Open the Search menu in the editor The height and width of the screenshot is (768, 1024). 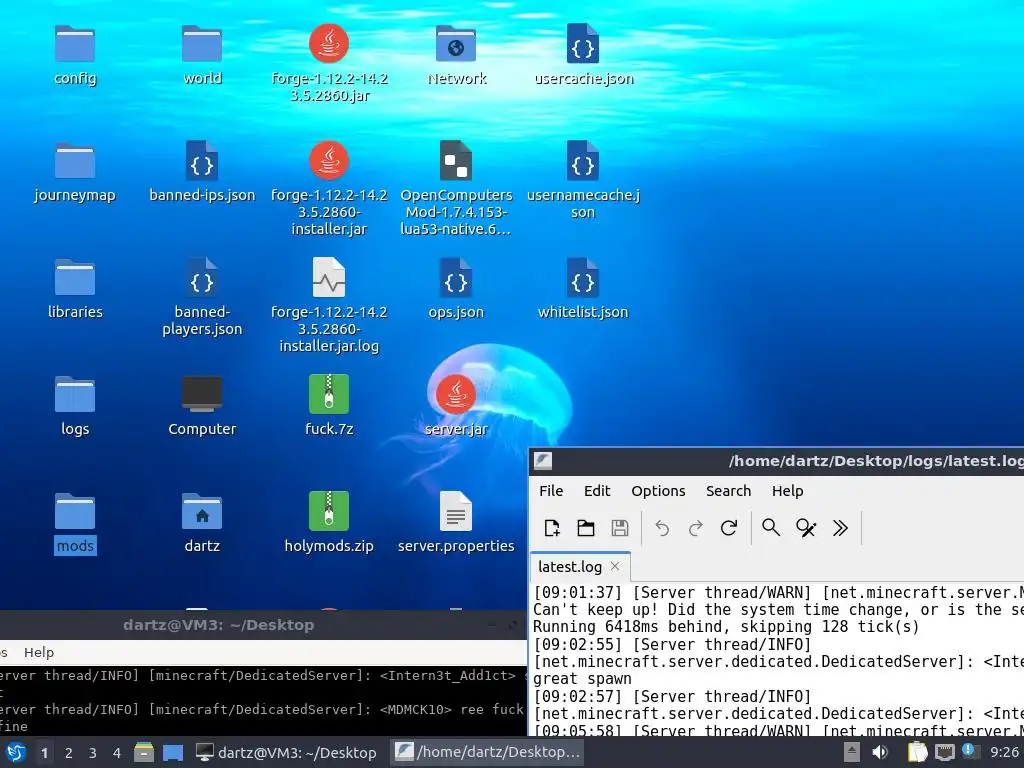tap(728, 490)
